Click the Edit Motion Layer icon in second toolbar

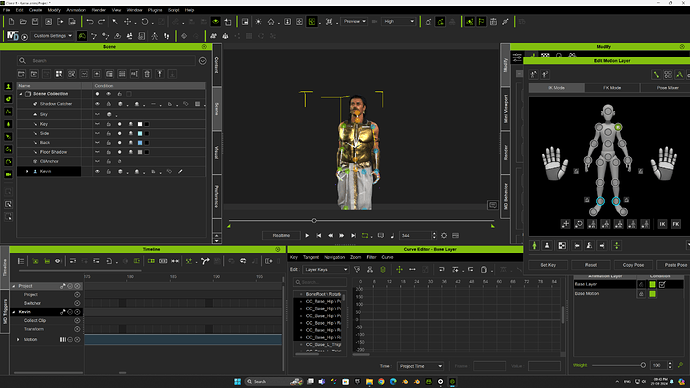click(x=82, y=36)
